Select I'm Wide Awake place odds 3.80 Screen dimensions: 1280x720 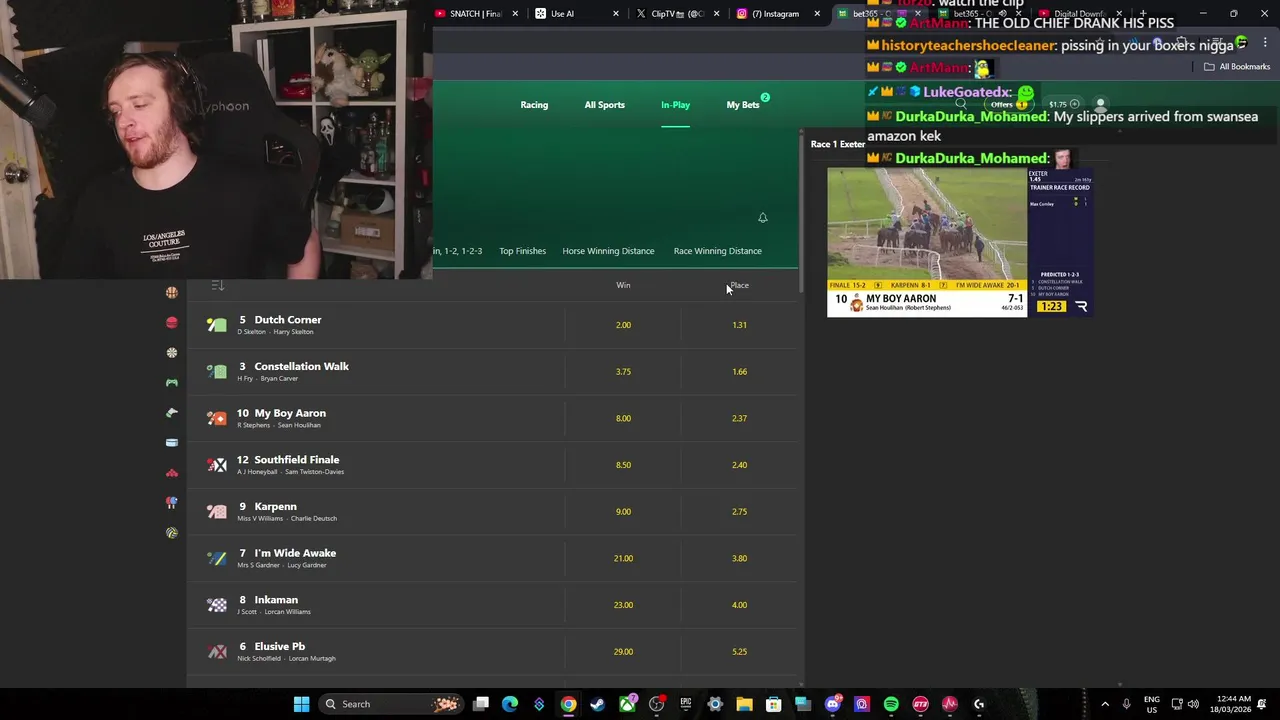coord(739,558)
